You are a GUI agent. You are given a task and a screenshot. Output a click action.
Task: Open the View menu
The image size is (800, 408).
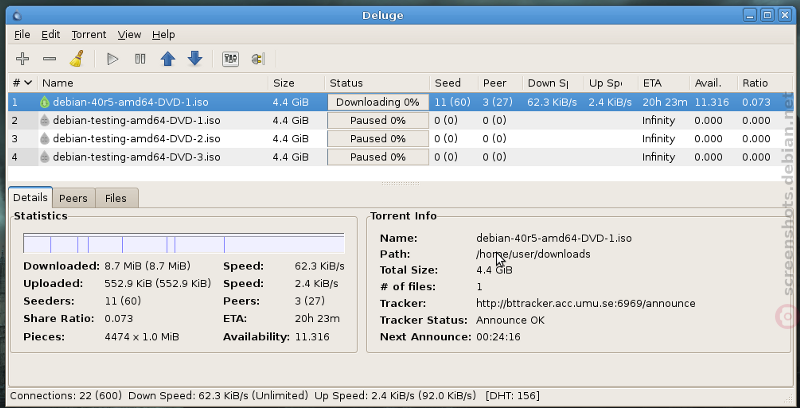(129, 35)
